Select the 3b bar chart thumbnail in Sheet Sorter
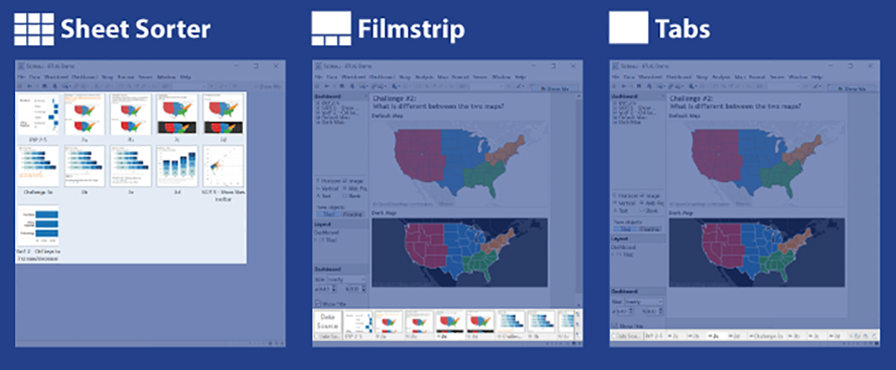 pyautogui.click(x=85, y=166)
